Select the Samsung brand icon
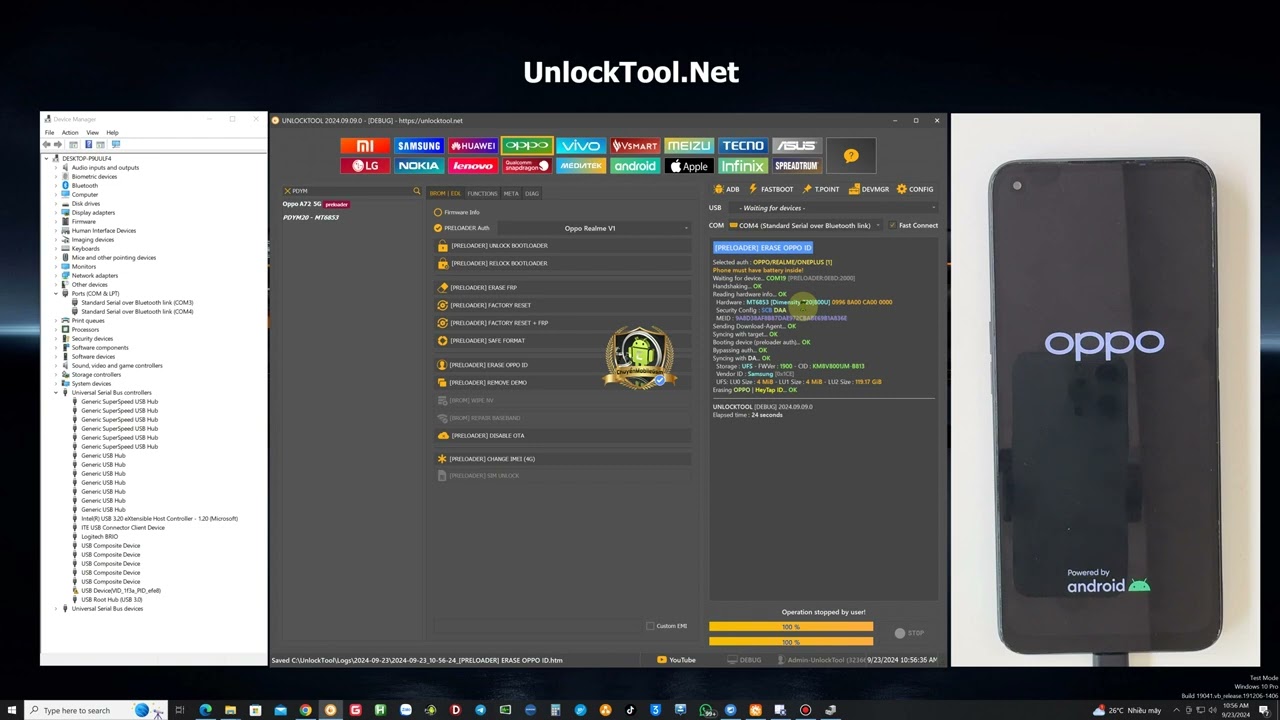Screen dimensions: 1280x720 (418, 146)
